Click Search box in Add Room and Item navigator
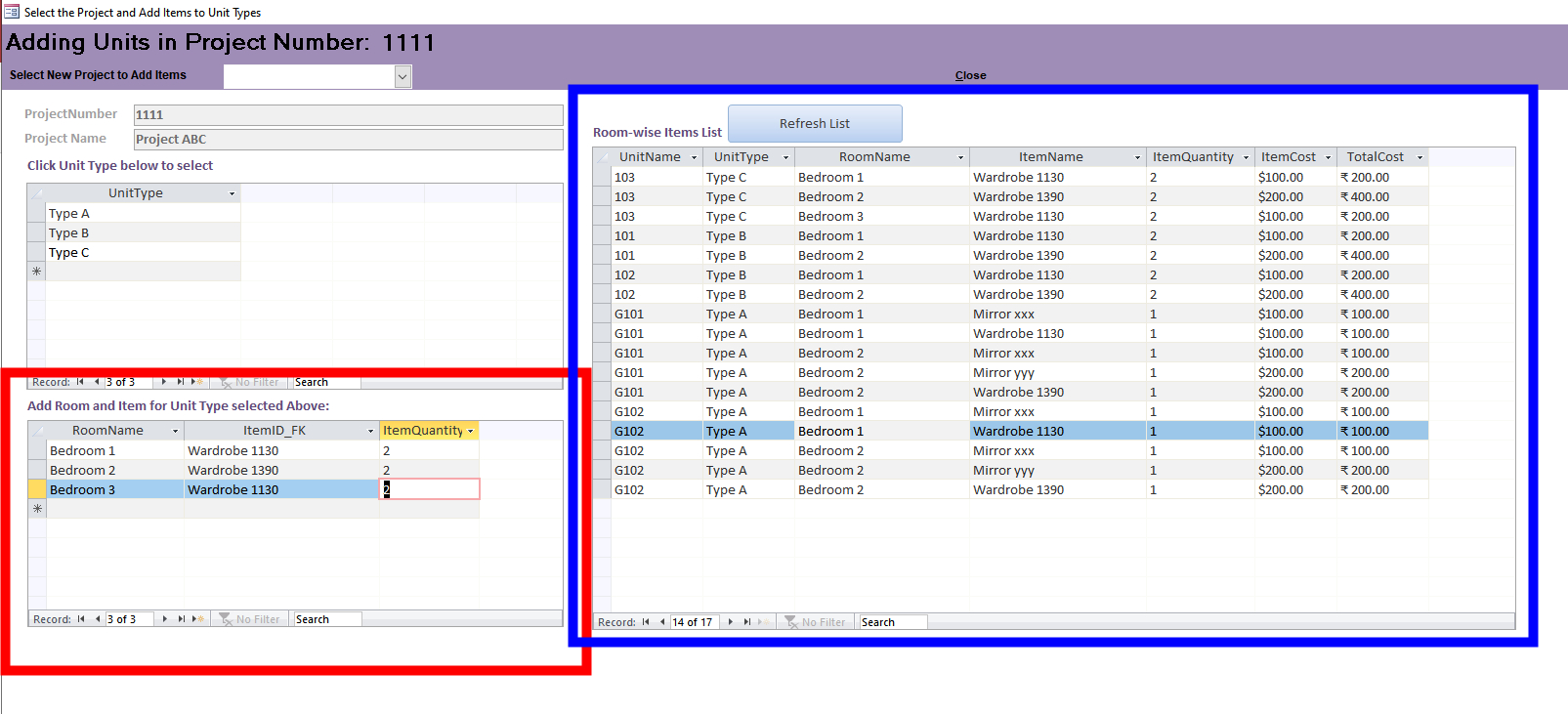The height and width of the screenshot is (714, 1568). [x=327, y=619]
